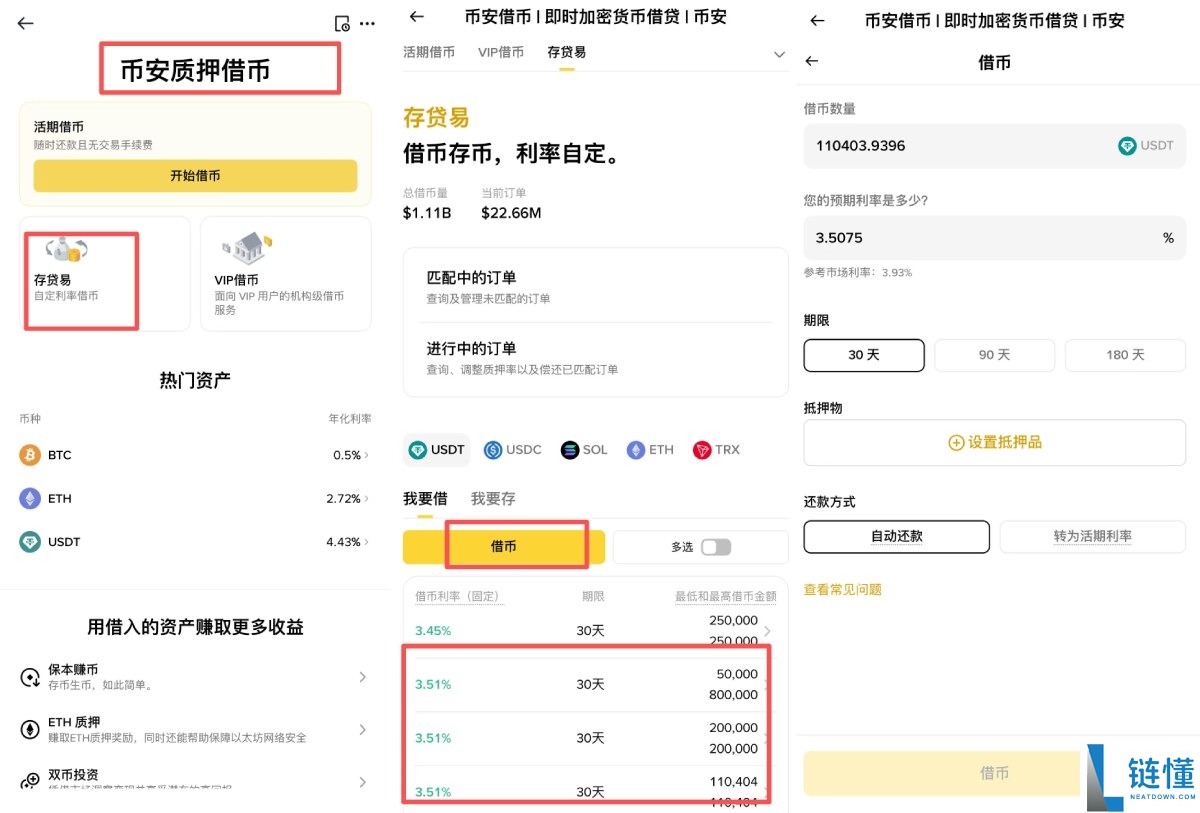Viewport: 1200px width, 813px height.
Task: Switch to the VIP借币 tab
Action: pos(500,53)
